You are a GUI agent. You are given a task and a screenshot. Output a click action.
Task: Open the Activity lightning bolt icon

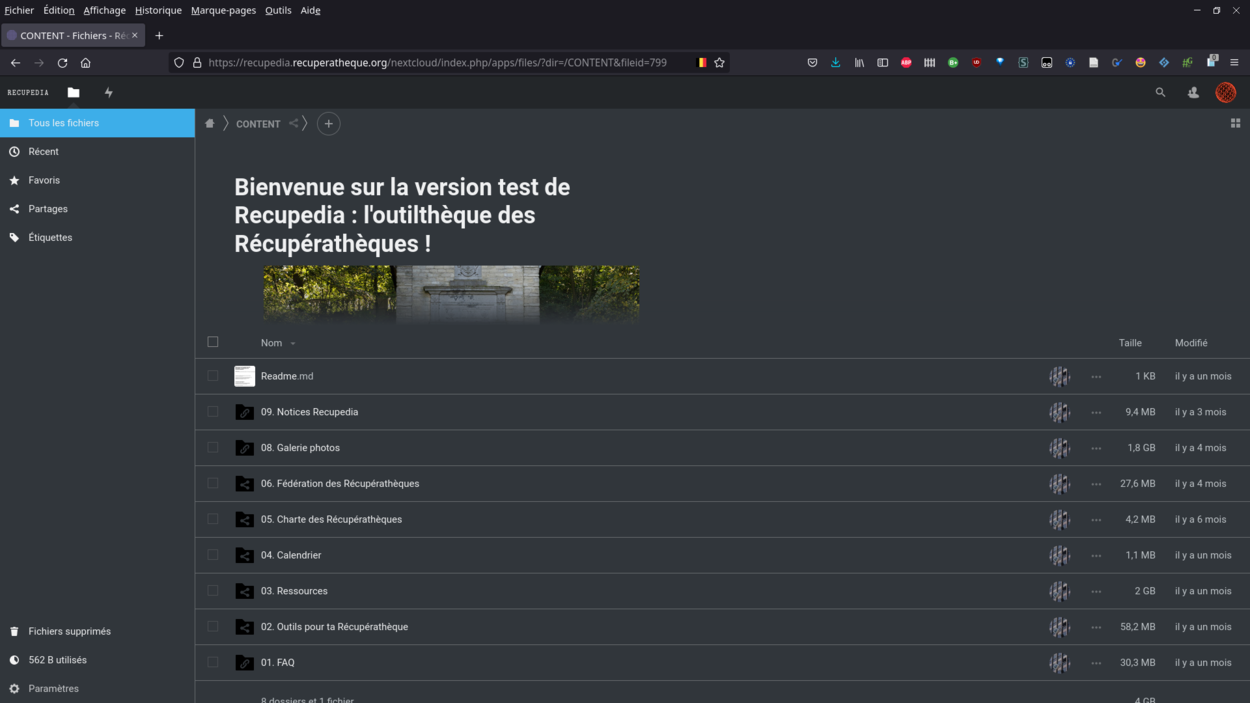(109, 92)
